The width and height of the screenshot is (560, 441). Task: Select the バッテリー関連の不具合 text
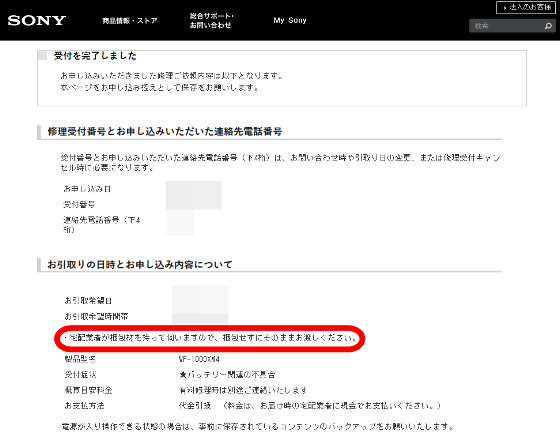227,375
